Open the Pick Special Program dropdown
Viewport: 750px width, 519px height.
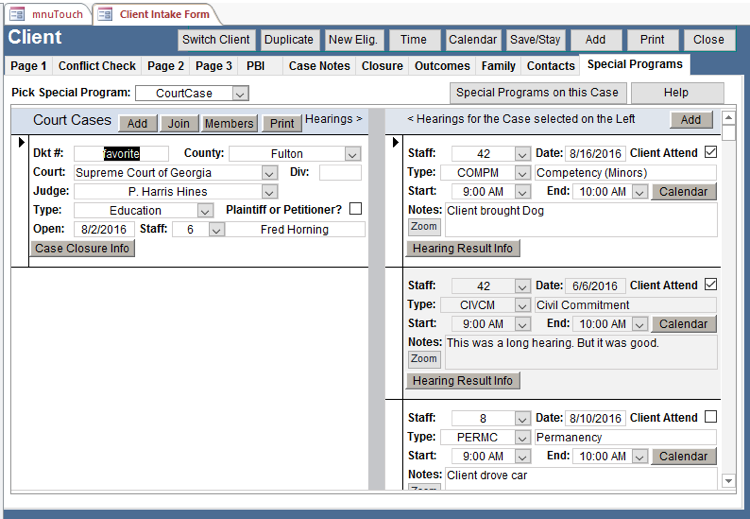240,93
